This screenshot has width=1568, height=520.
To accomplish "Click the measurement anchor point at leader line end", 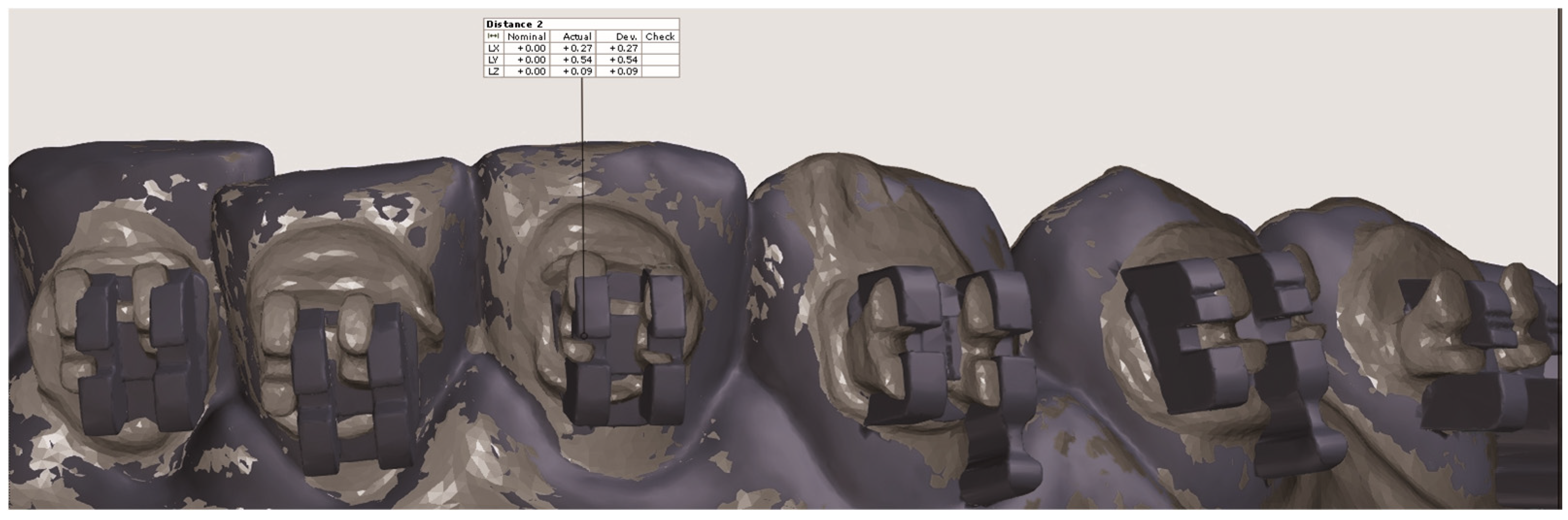I will (x=583, y=335).
